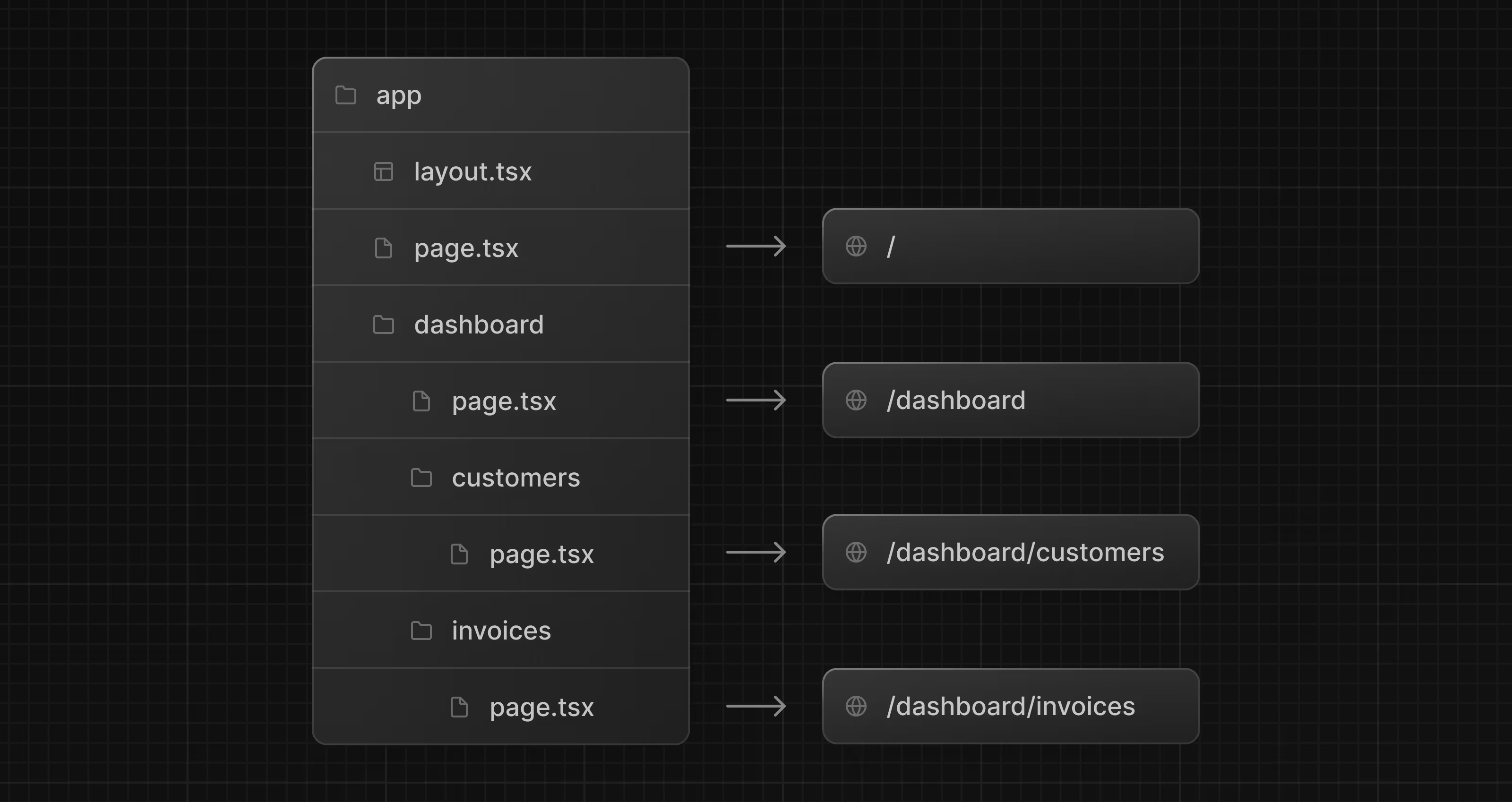Click the layout.tsx layout icon
This screenshot has height=802, width=1512.
click(x=383, y=172)
